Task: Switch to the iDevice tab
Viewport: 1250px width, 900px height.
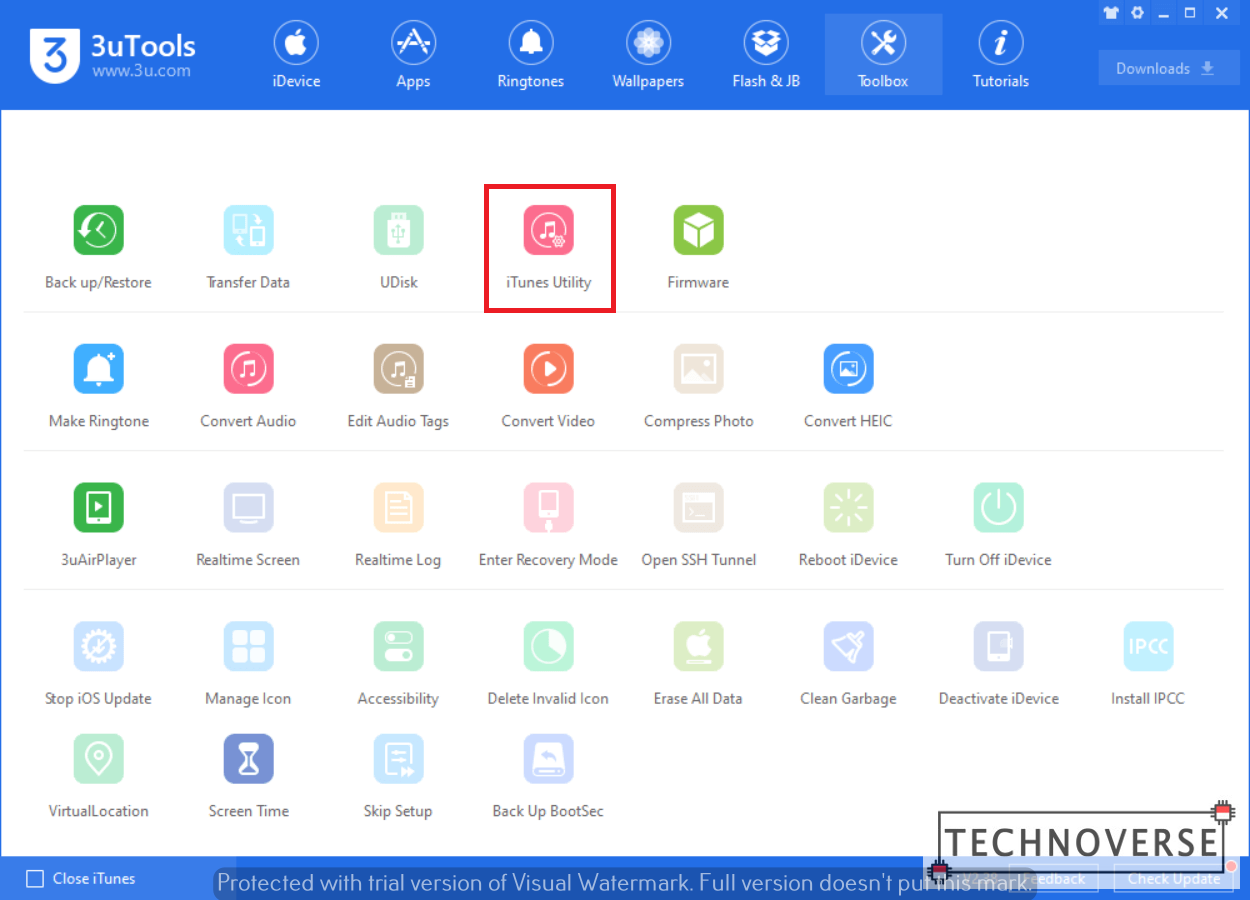Action: tap(296, 56)
